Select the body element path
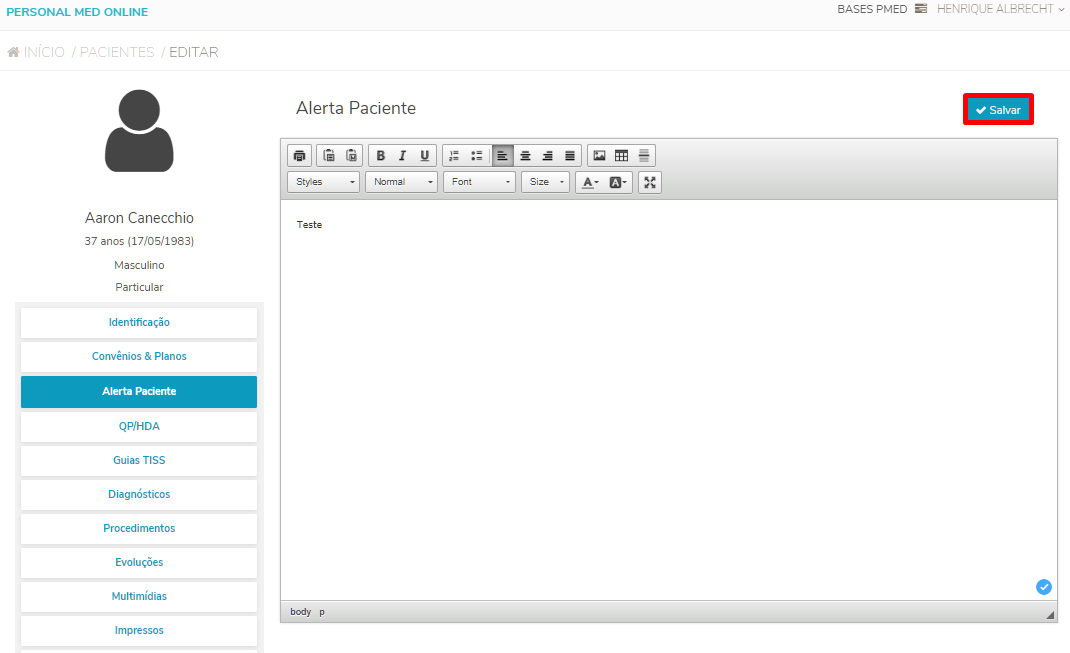 click(x=300, y=612)
